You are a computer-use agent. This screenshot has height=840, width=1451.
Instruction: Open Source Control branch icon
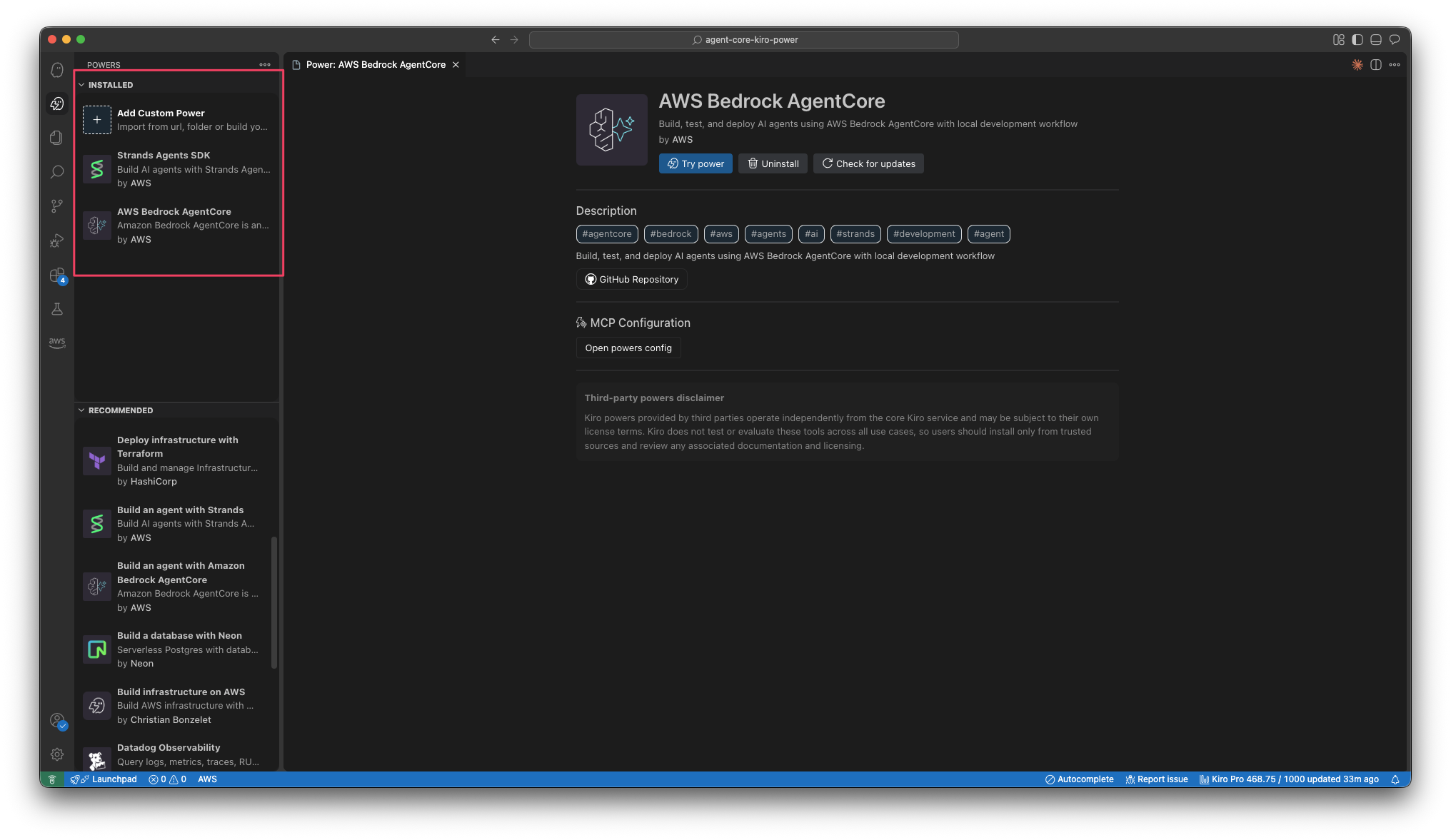click(x=57, y=206)
